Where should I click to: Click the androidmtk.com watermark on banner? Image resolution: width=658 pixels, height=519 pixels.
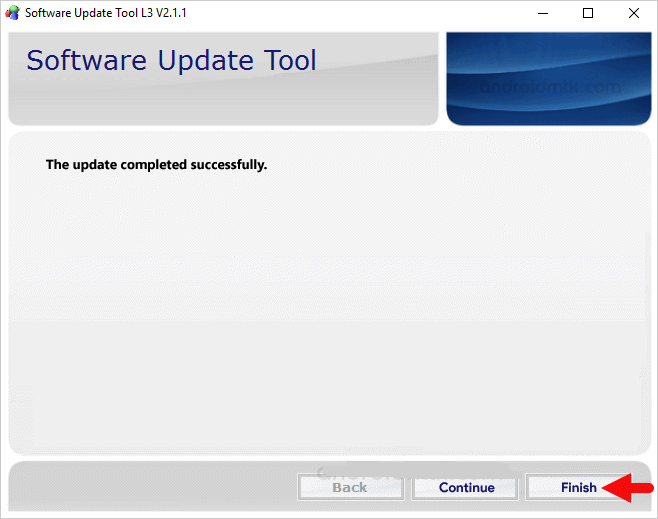[549, 87]
